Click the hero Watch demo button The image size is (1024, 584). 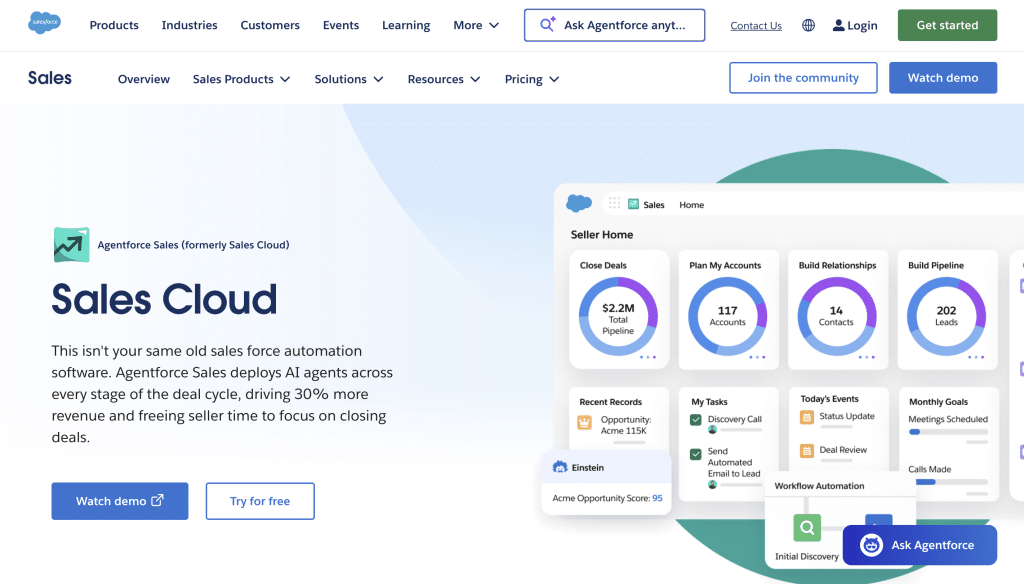120,501
